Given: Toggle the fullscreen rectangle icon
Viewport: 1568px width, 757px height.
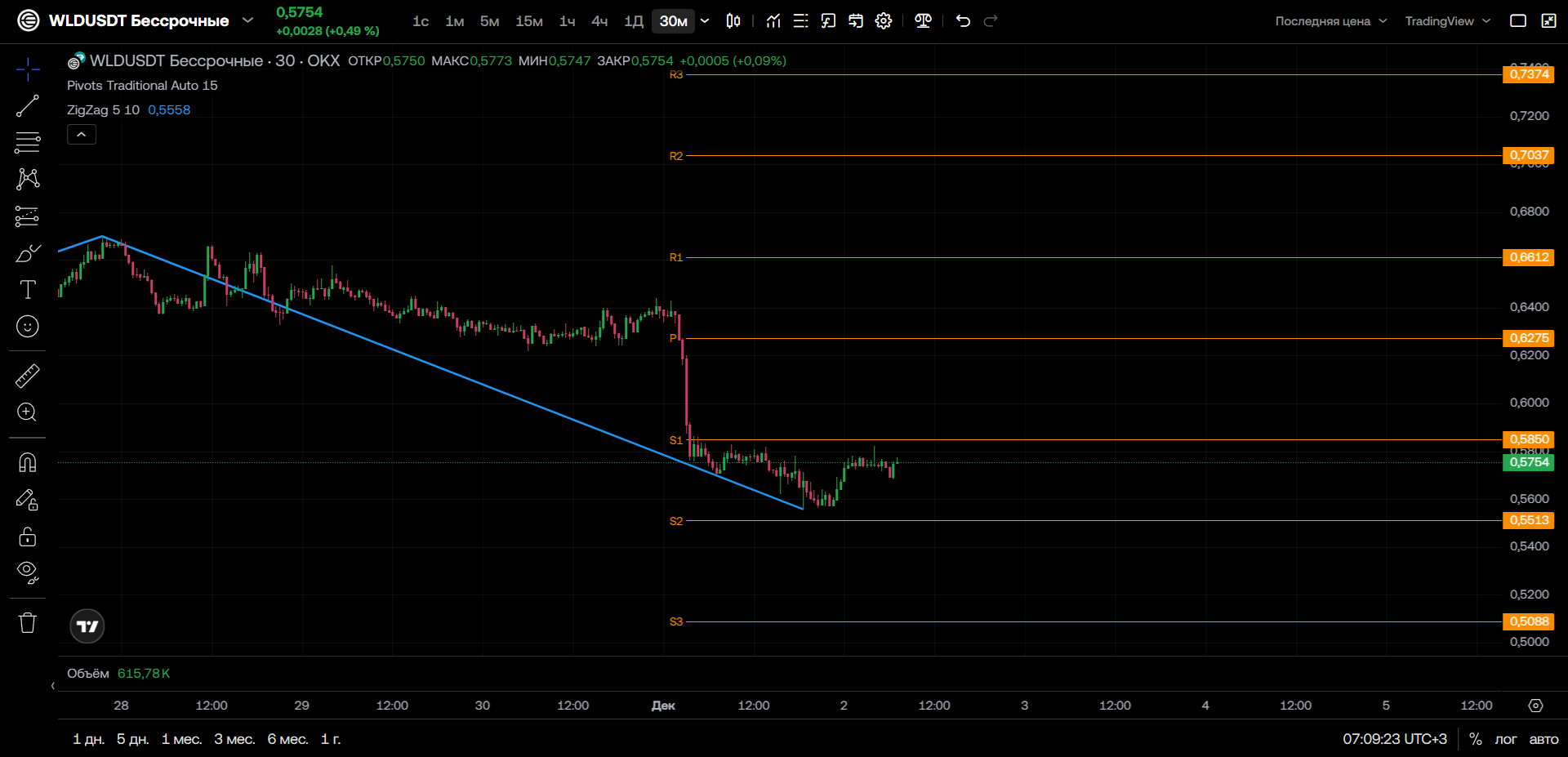Looking at the screenshot, I should 1518,20.
